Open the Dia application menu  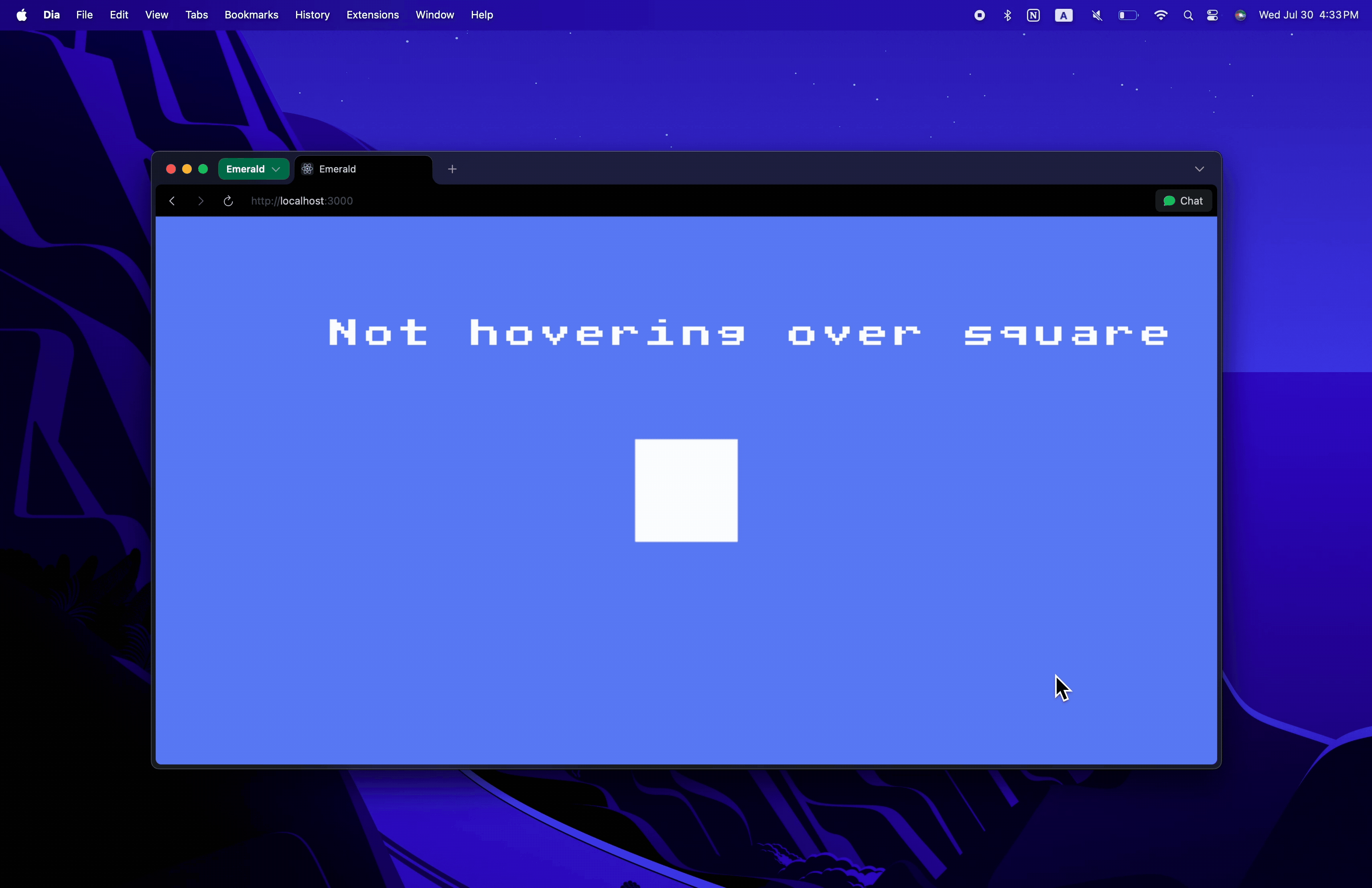click(52, 15)
